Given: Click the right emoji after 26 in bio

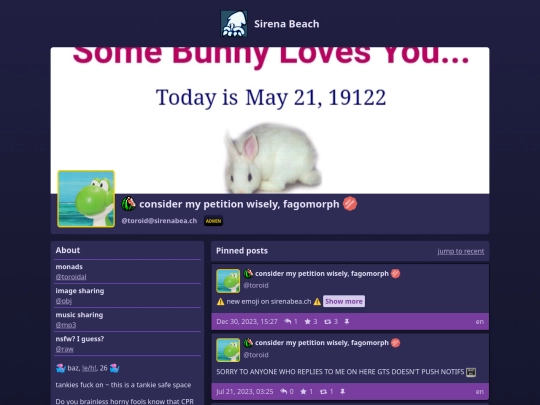Looking at the screenshot, I should pyautogui.click(x=114, y=368).
